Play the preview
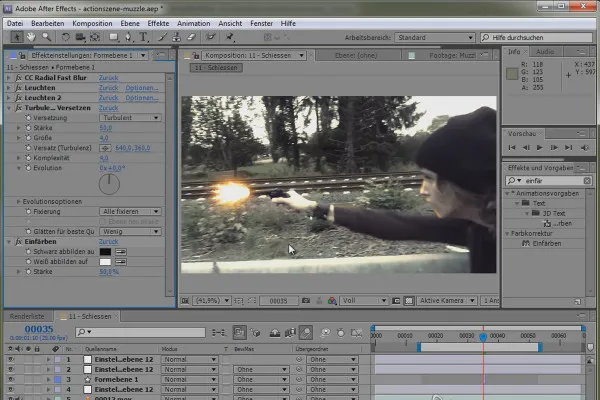Viewport: 600px width, 400px height. (540, 147)
